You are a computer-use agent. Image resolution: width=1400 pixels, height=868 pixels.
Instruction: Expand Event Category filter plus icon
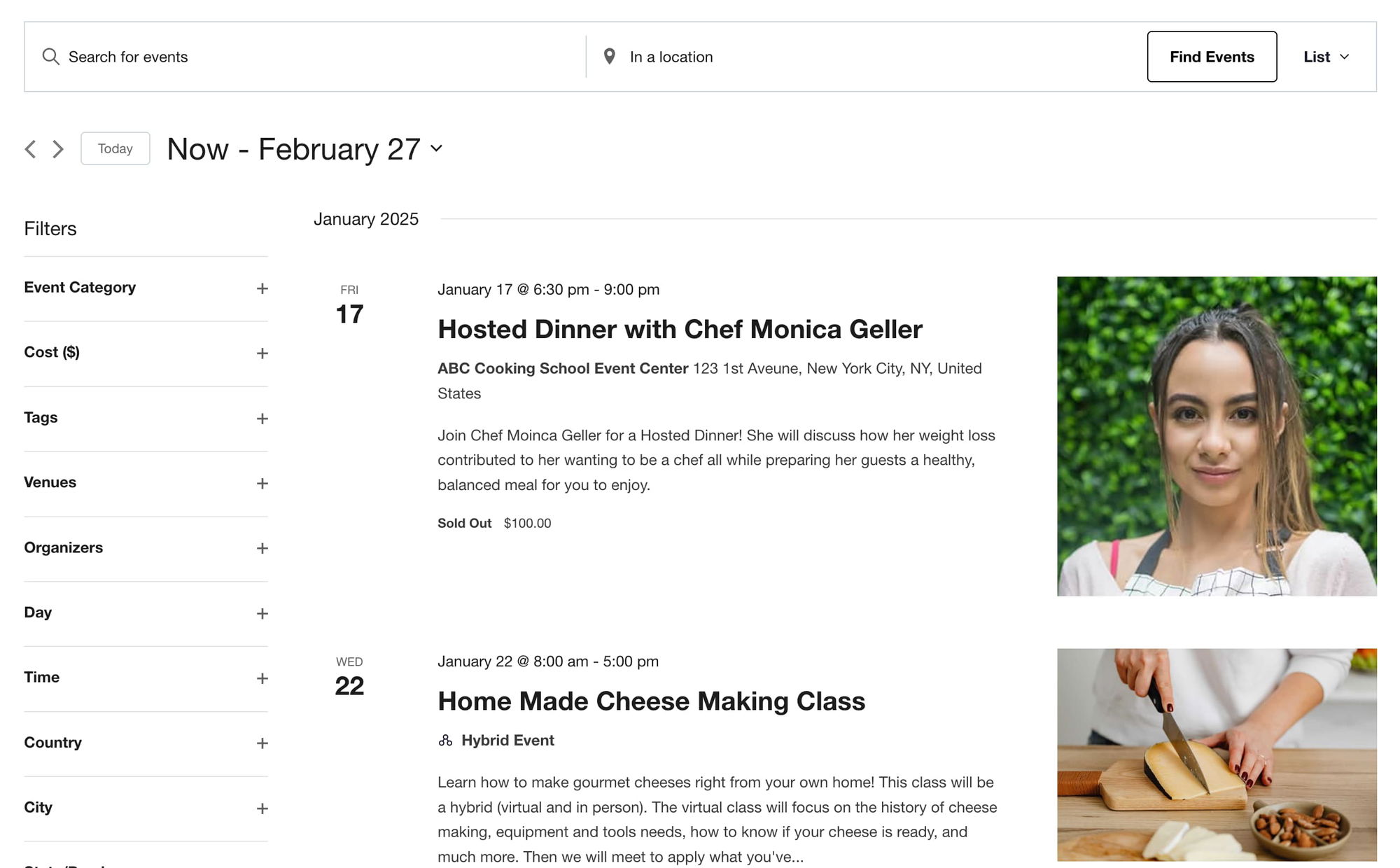262,288
